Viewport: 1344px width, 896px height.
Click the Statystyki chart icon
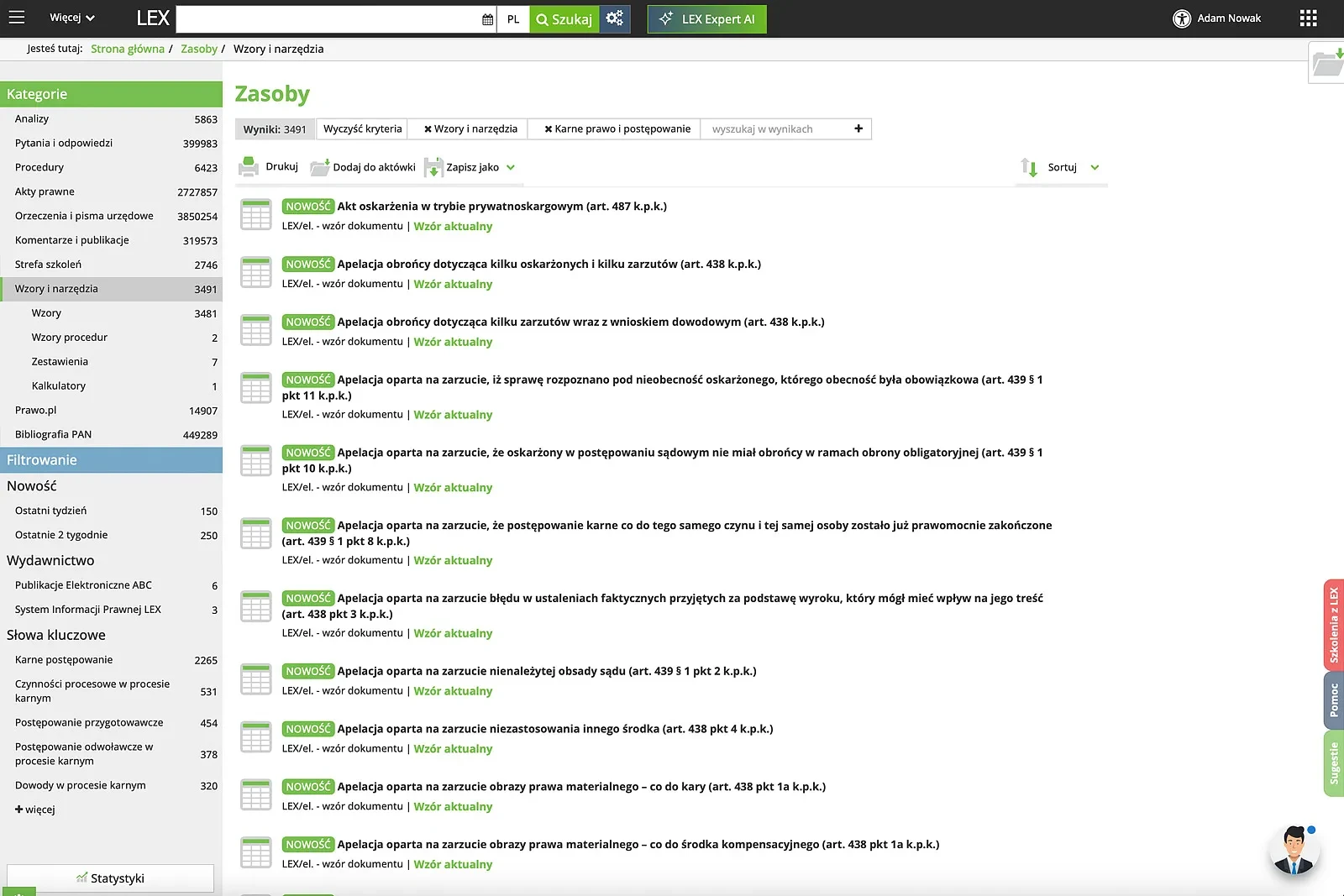coord(81,878)
